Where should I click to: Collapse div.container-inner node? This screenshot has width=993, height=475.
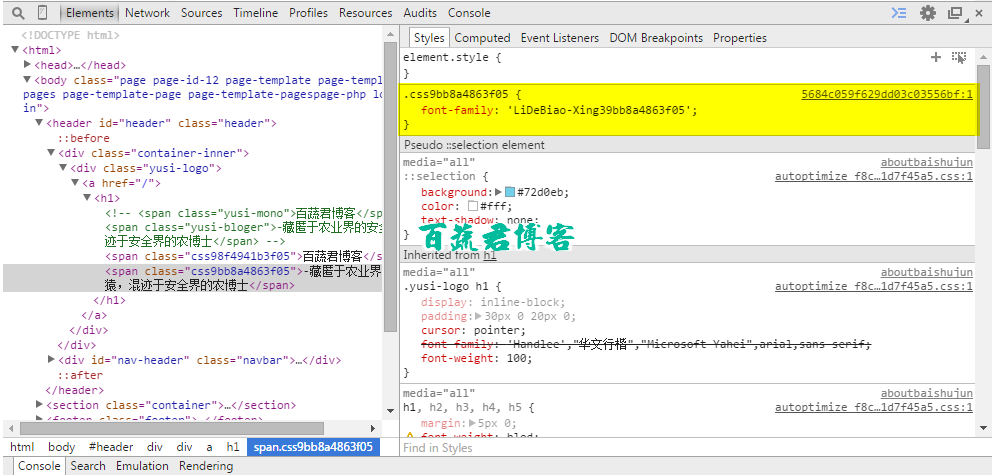51,153
